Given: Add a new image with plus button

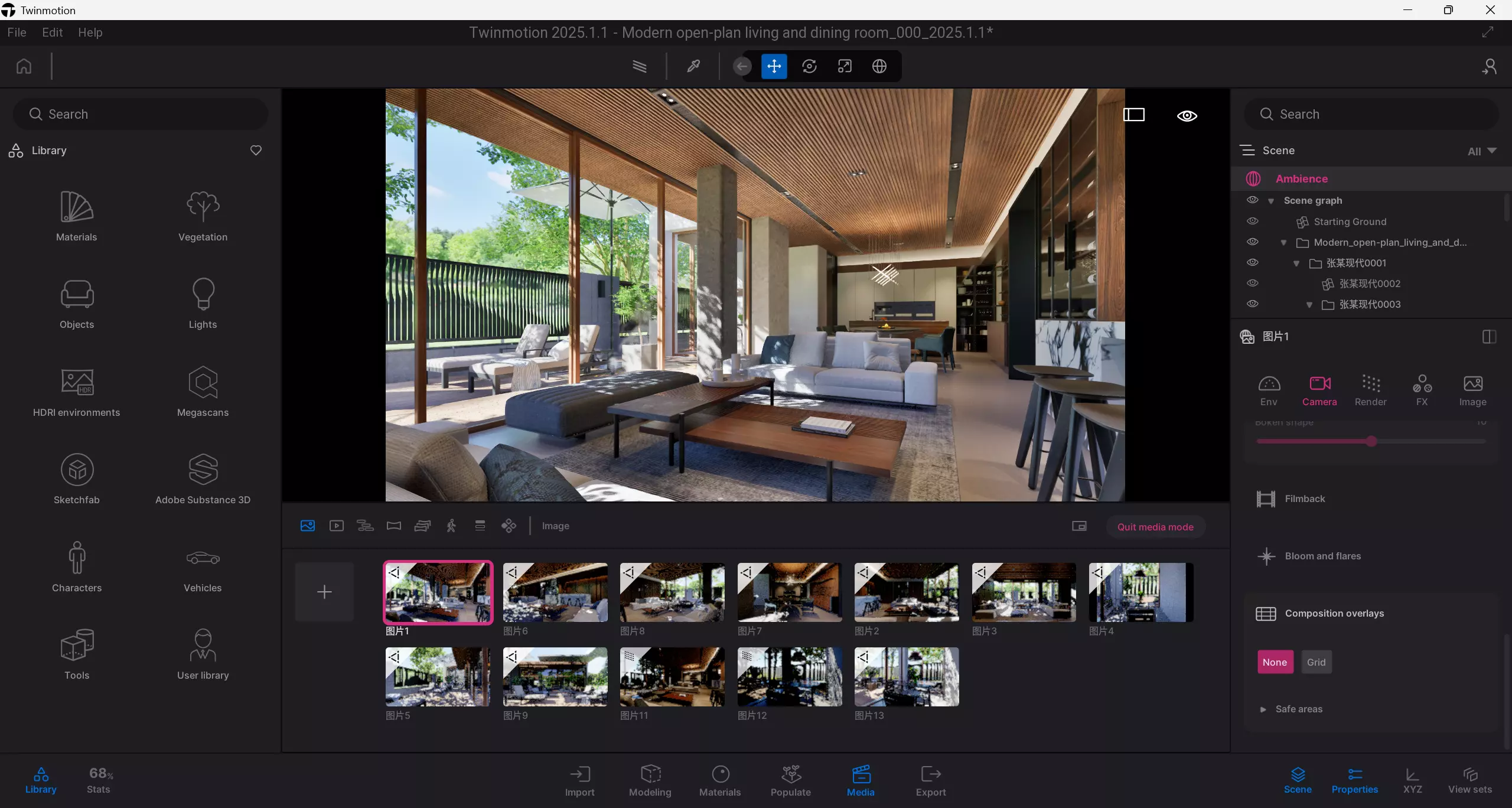Looking at the screenshot, I should click(x=324, y=592).
